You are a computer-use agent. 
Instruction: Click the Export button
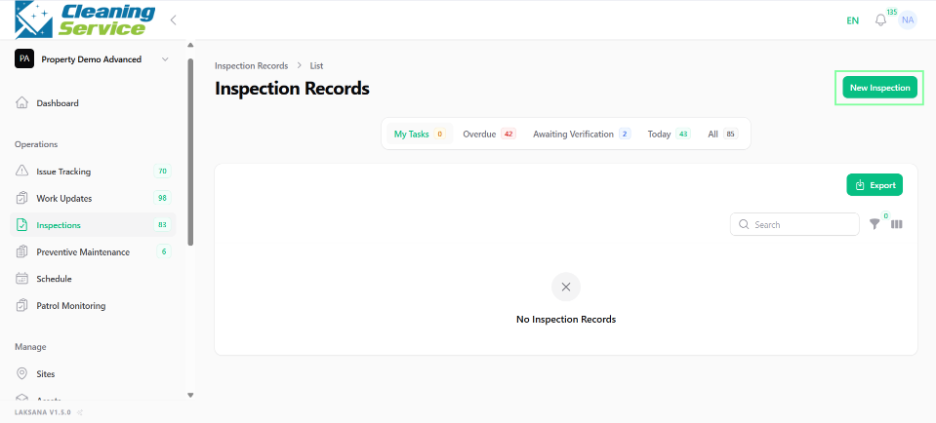point(875,185)
